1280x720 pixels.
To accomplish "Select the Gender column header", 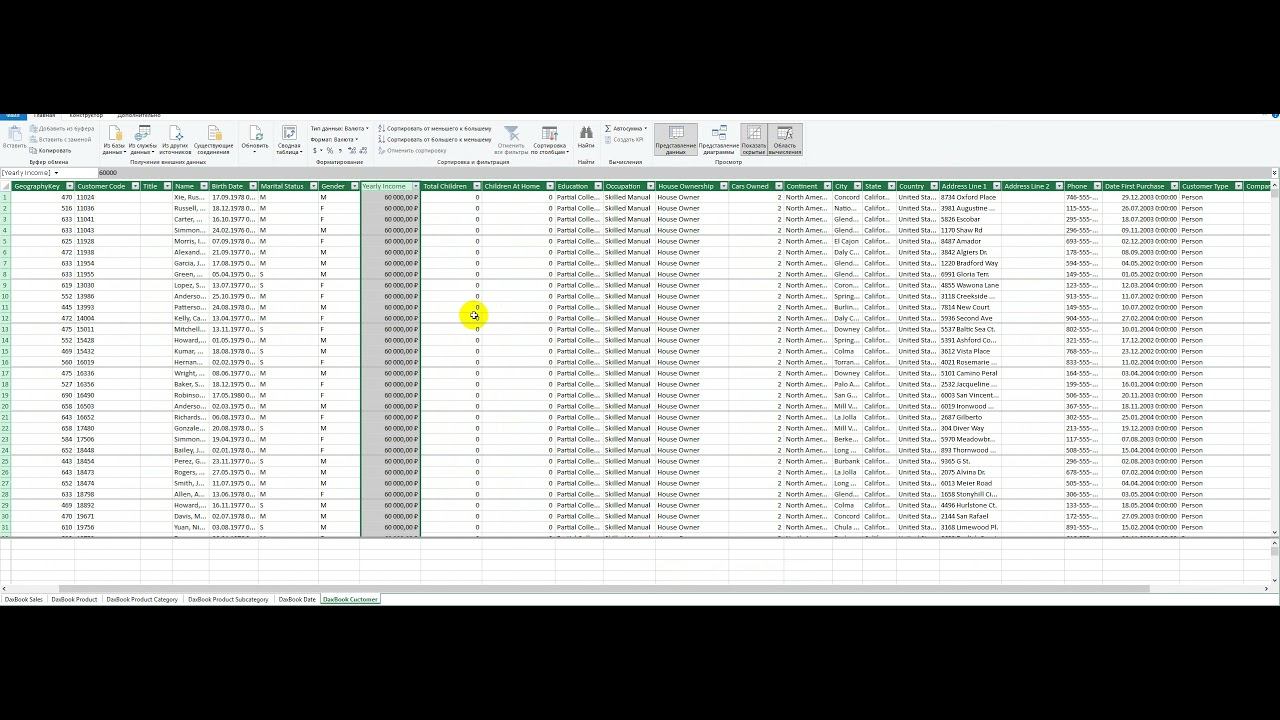I will 339,186.
